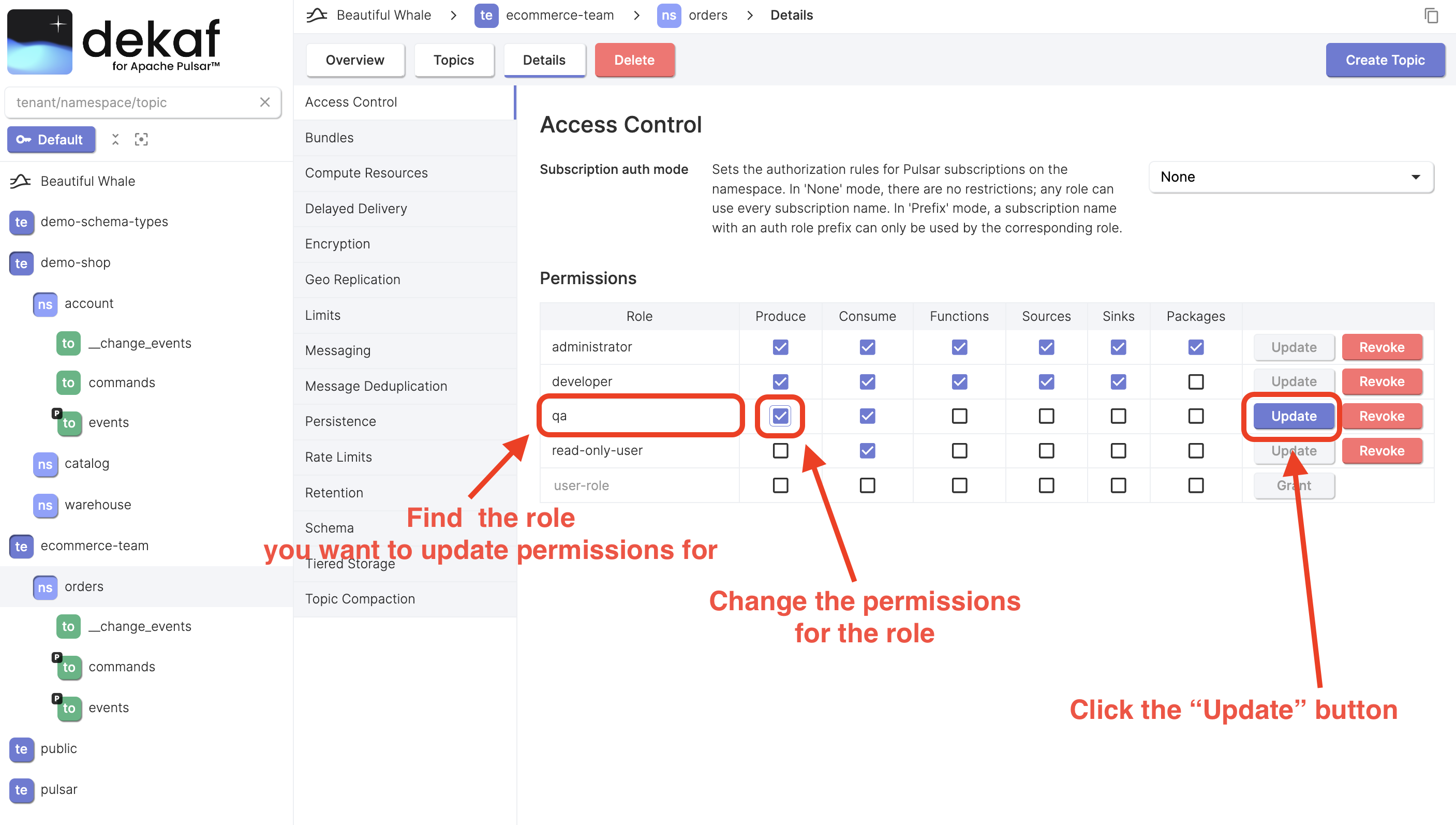Select the Details tab
The image size is (1456, 825).
point(544,60)
